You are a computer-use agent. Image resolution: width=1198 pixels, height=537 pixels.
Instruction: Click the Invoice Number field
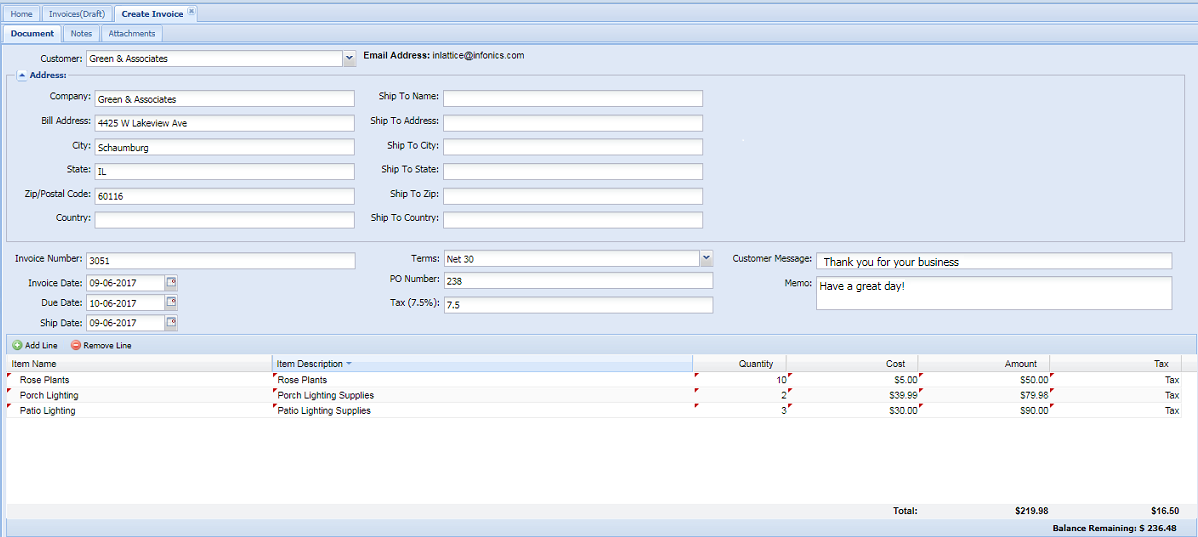click(220, 261)
